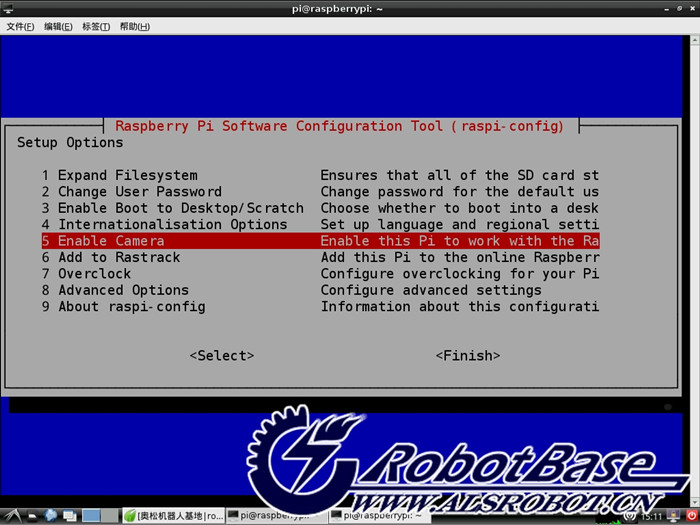Select highlighted option 5 Enable Camera

tap(321, 241)
